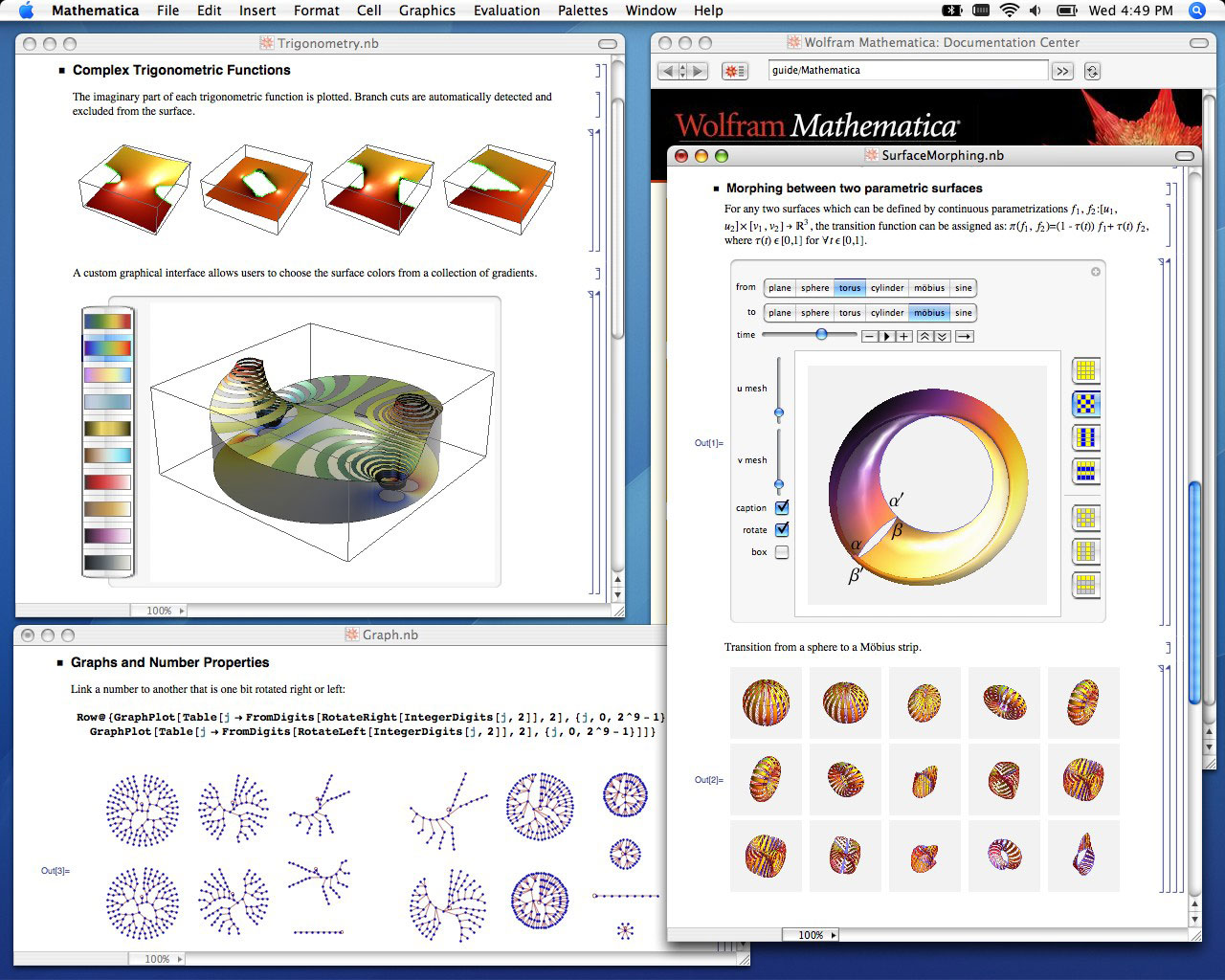Open the Cell menu
Screen dimensions: 1225x980
pos(368,11)
